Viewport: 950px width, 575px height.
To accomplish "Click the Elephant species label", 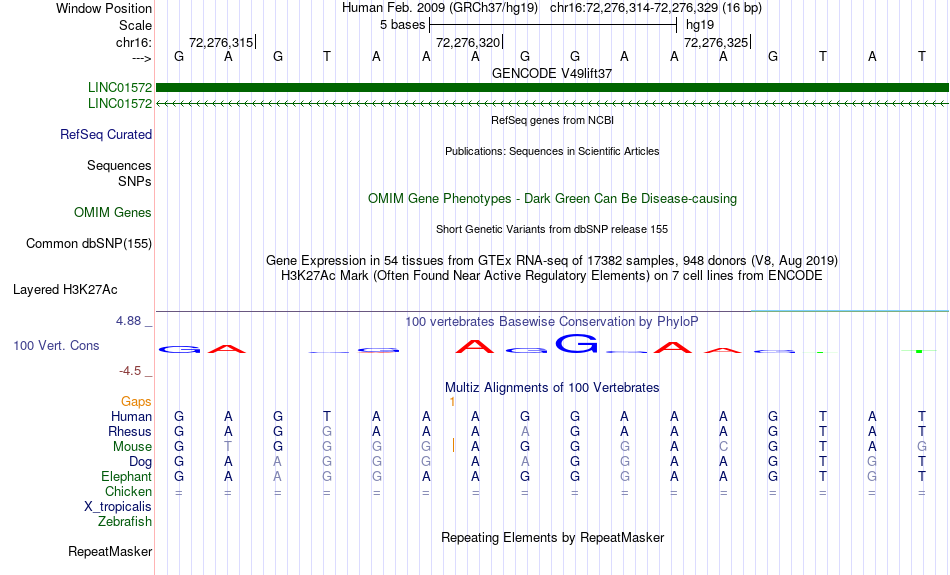I will (127, 477).
